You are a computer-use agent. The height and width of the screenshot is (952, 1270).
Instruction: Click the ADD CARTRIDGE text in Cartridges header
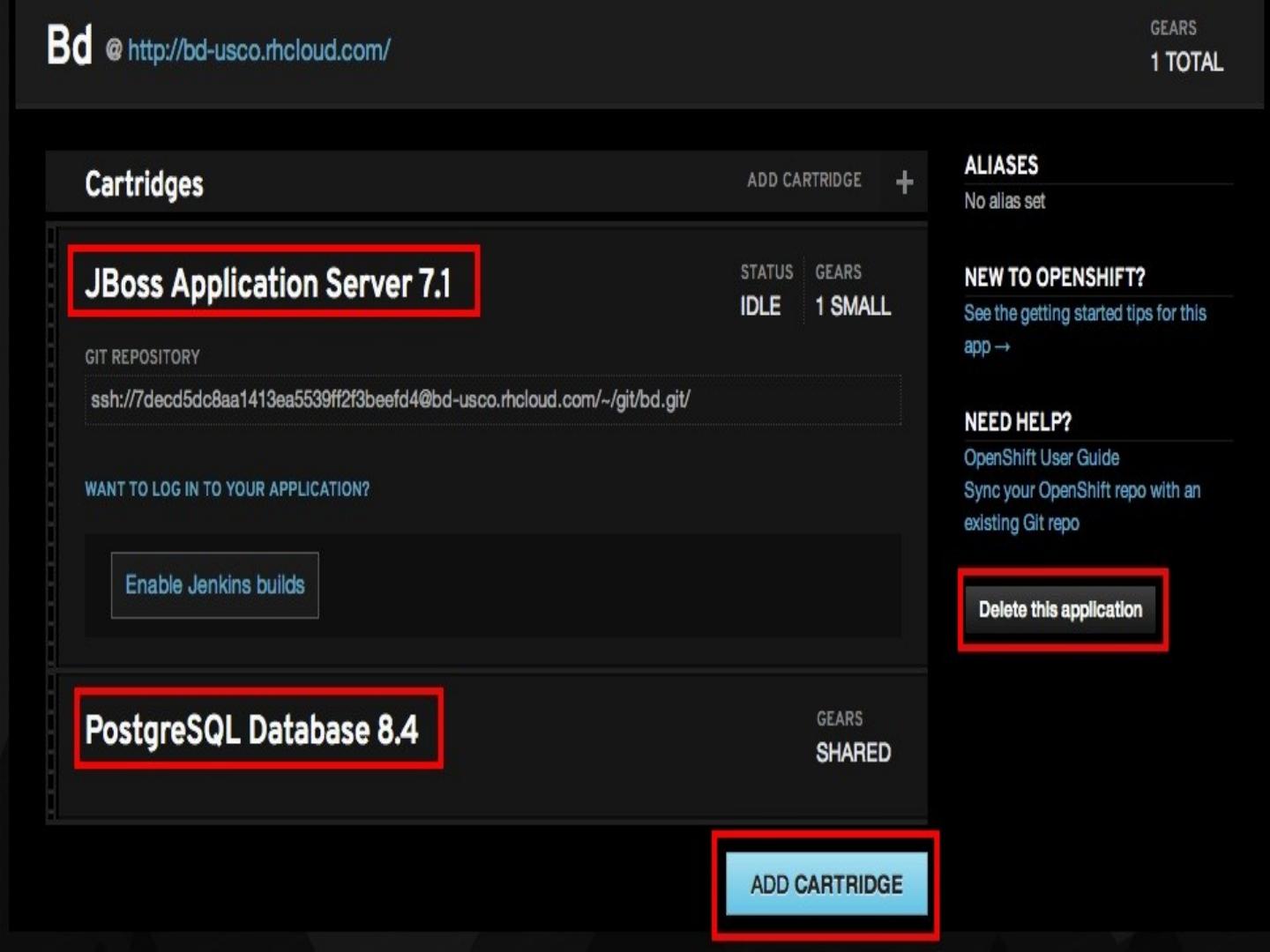click(803, 180)
